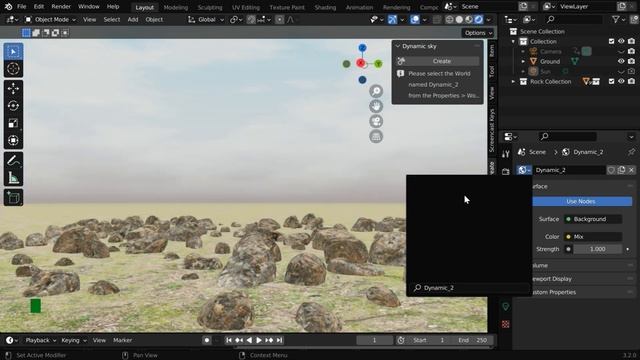Click the blue Z axis gizmo
Screen dimensions: 640x360
coord(362,48)
